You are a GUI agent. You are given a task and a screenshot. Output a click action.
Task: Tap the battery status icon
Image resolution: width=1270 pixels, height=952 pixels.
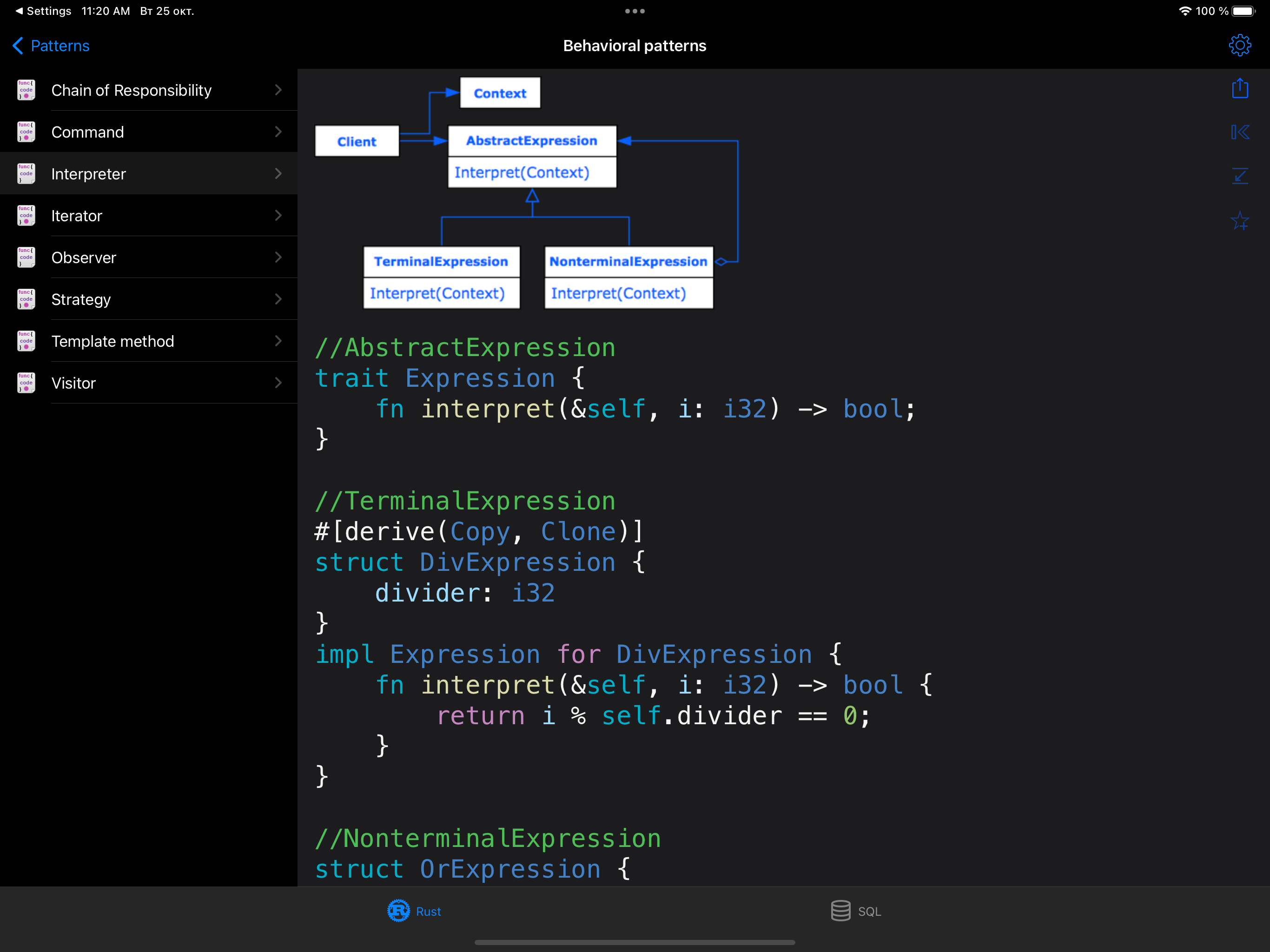pyautogui.click(x=1244, y=11)
